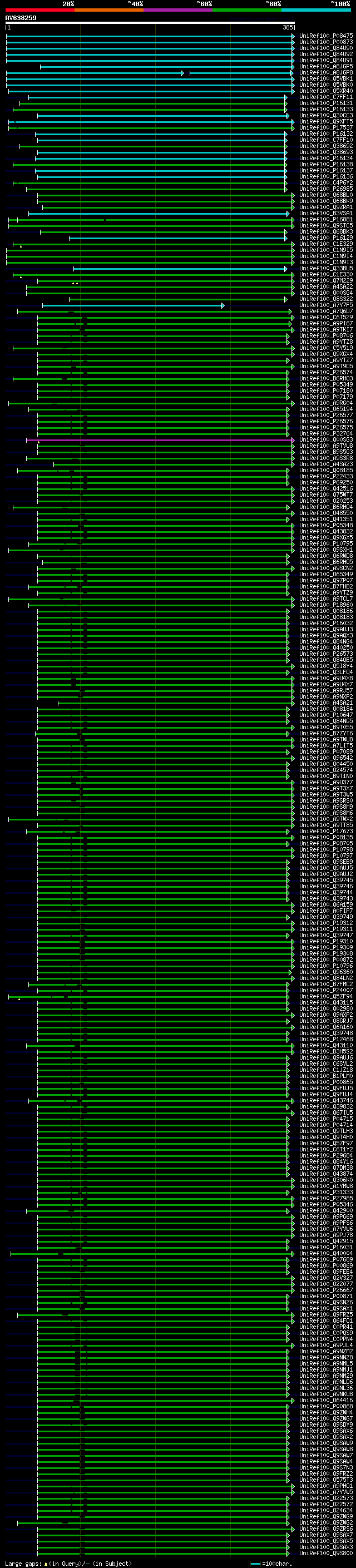Click the orange segment of the identity color scale
Viewport: 356px width, 1568px height.
click(109, 10)
